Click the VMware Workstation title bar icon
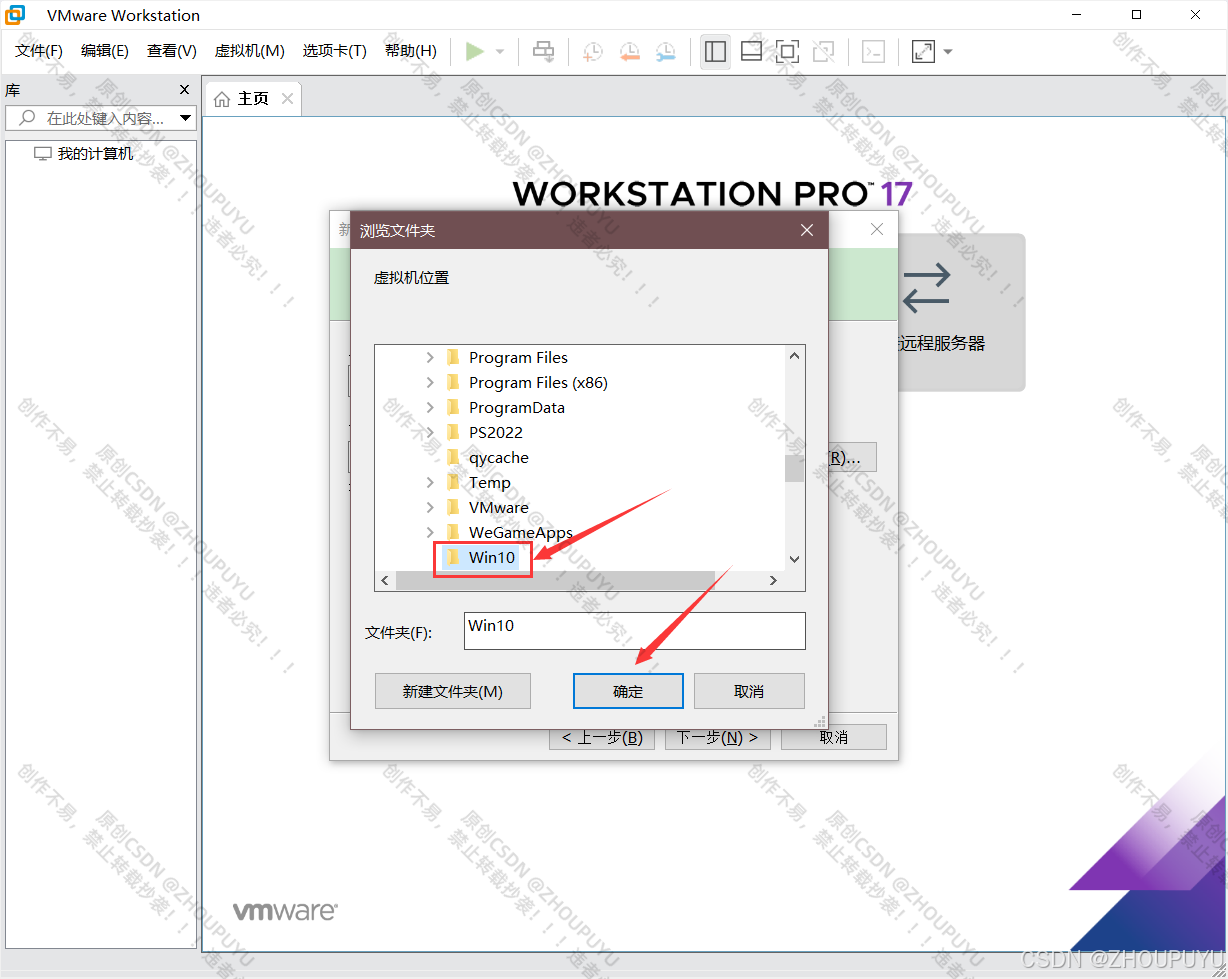This screenshot has width=1228, height=979. pos(16,15)
